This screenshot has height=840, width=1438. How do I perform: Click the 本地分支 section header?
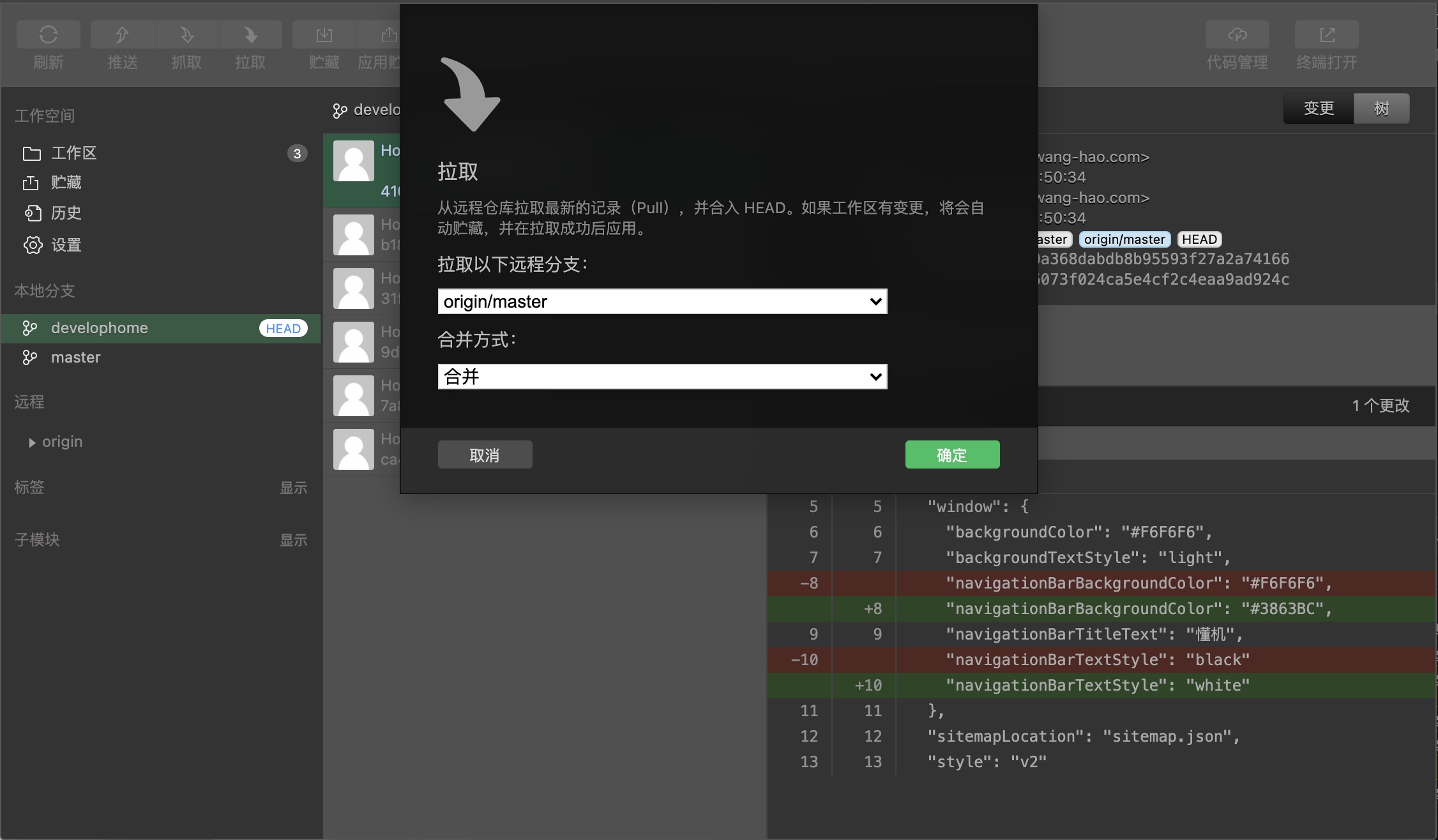coord(45,291)
